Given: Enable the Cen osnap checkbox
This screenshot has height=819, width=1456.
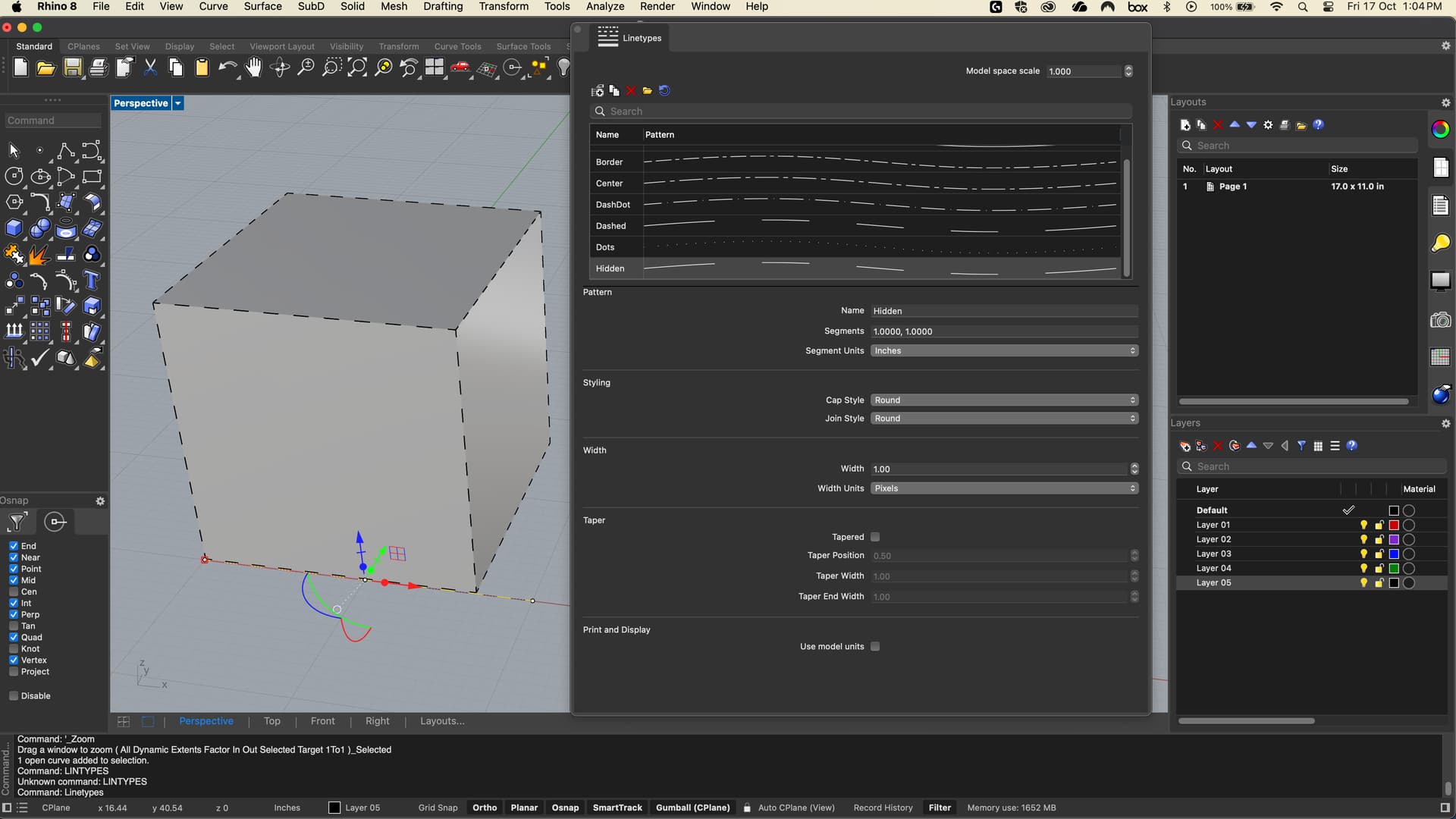Looking at the screenshot, I should pyautogui.click(x=14, y=591).
